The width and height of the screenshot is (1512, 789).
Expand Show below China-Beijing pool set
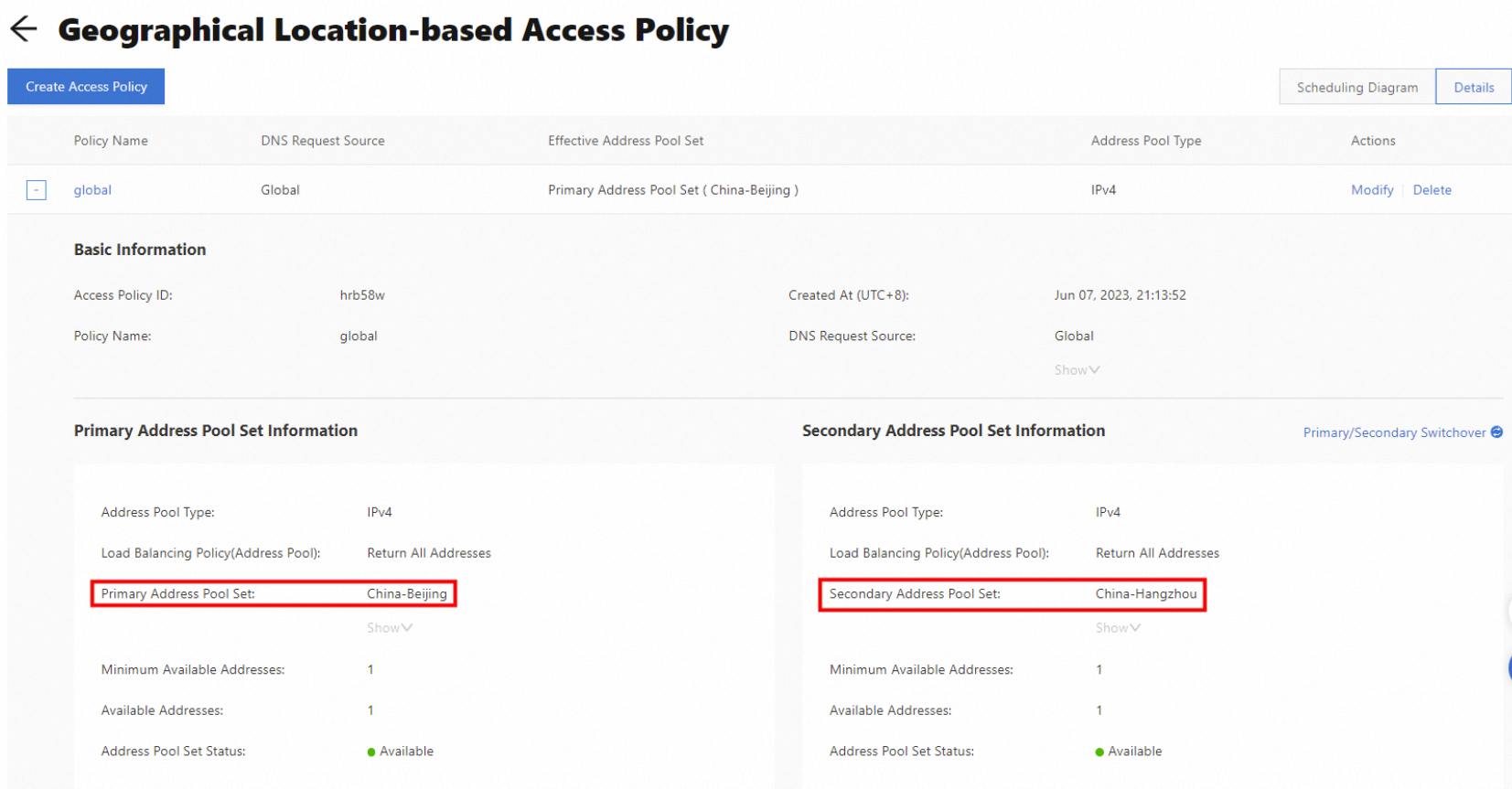pyautogui.click(x=390, y=628)
